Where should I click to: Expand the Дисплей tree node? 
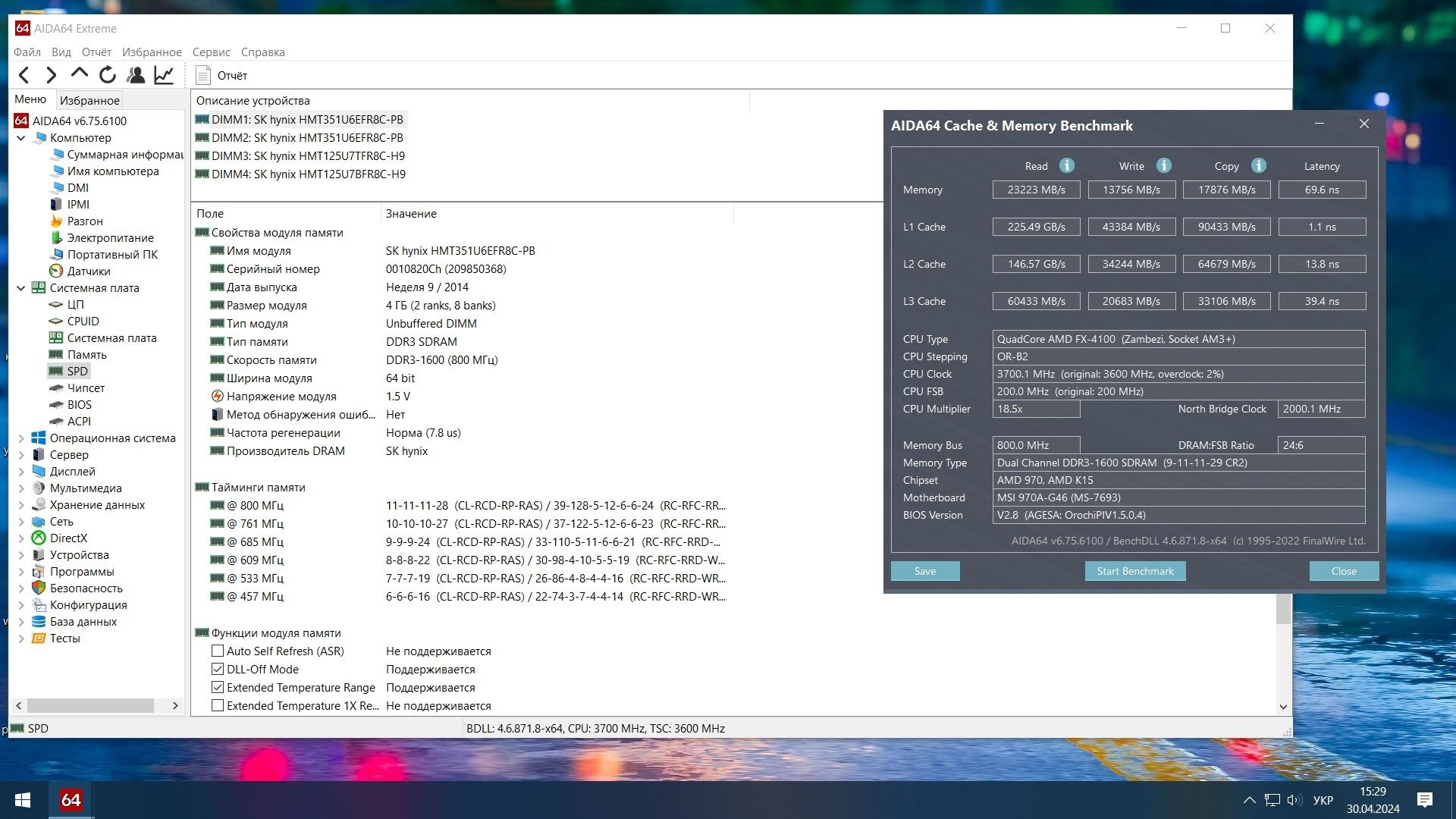tap(21, 472)
